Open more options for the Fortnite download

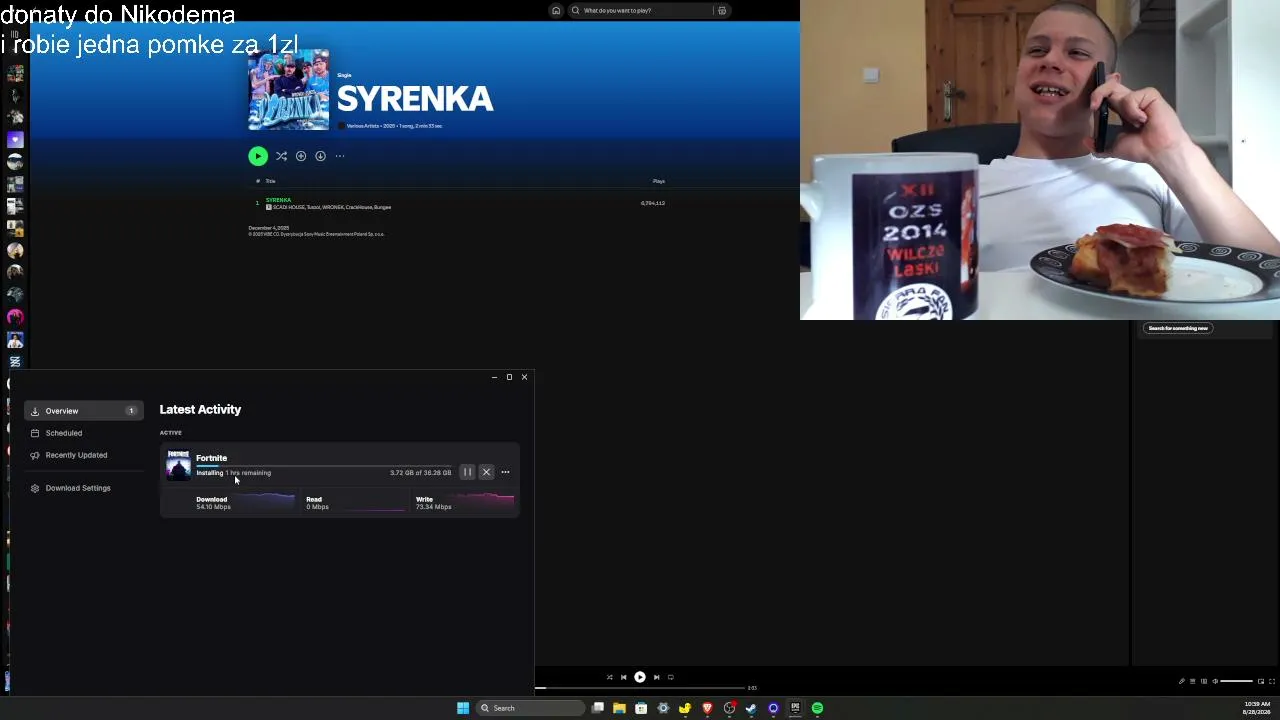tap(505, 472)
